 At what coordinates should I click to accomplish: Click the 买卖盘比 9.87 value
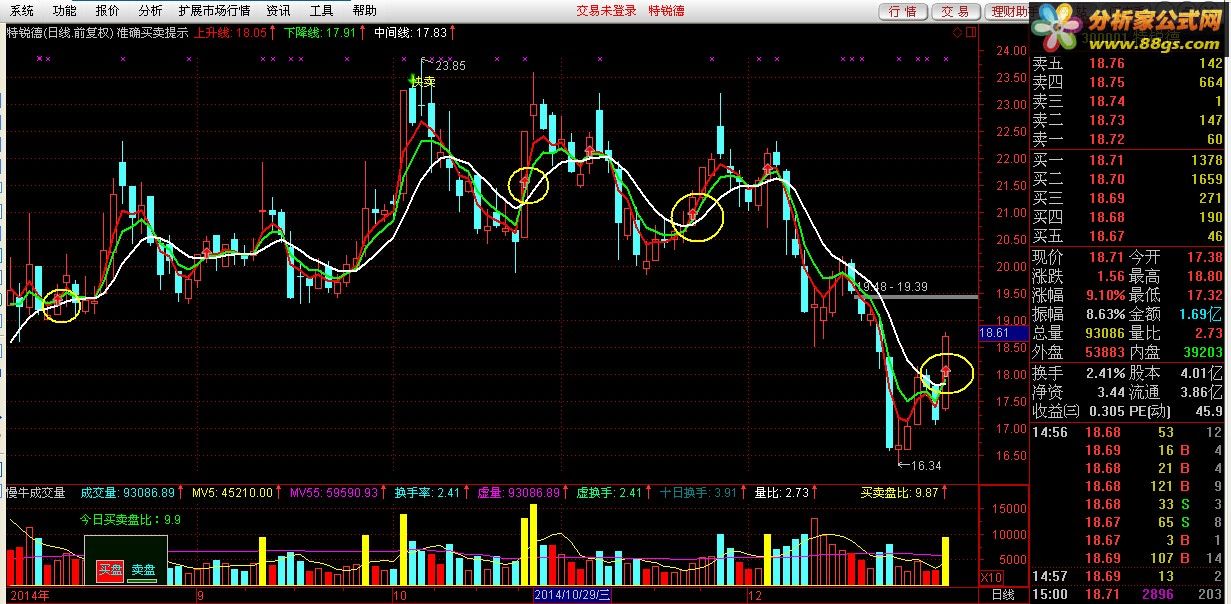pos(903,492)
